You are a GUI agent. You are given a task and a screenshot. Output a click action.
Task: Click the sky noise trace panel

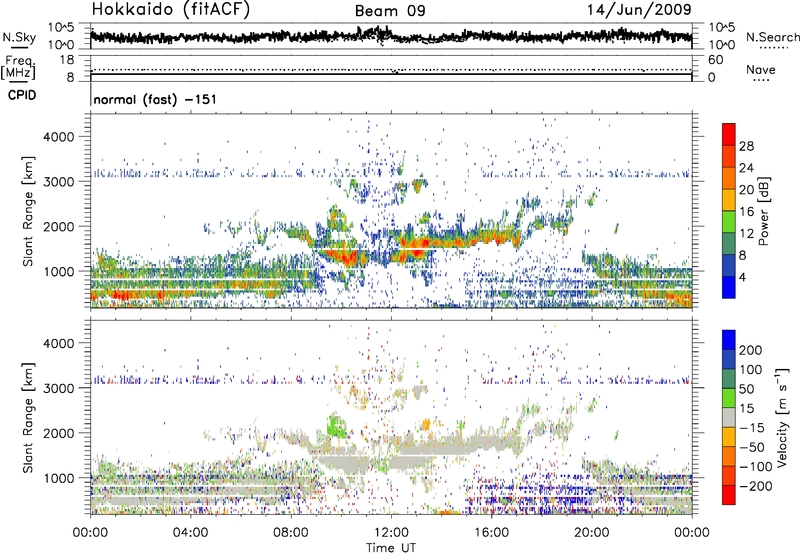pyautogui.click(x=391, y=36)
